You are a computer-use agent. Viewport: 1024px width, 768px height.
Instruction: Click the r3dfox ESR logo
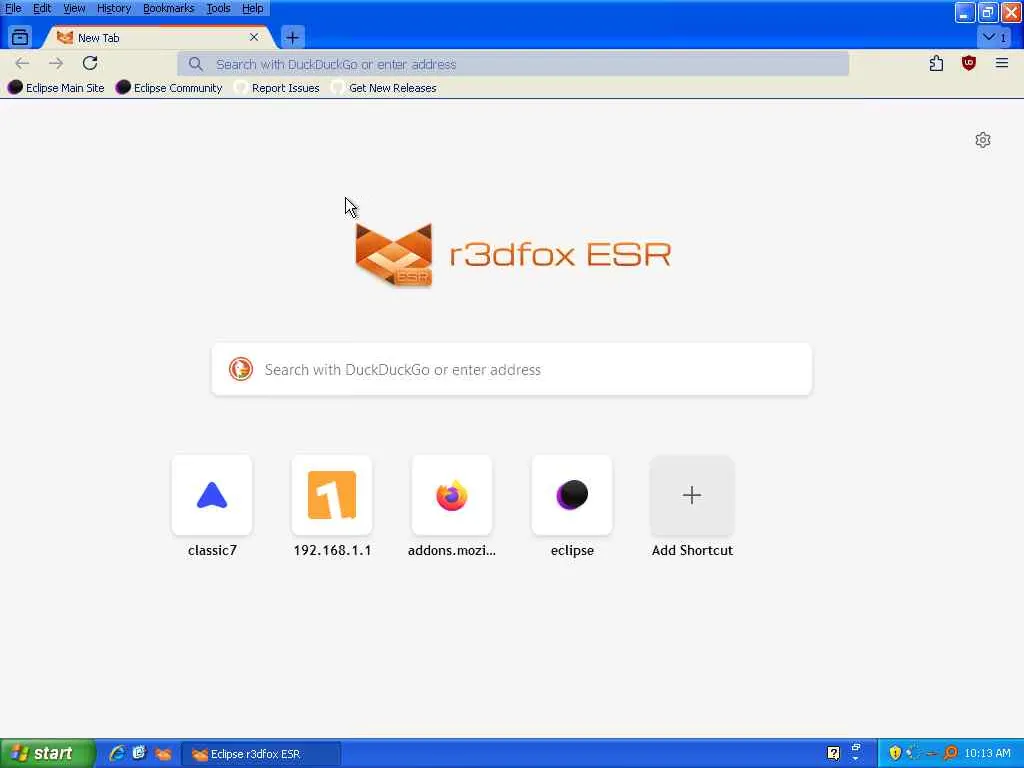coord(513,255)
